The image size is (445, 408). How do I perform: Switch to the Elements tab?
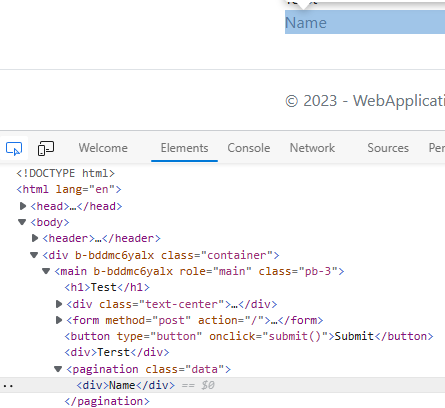(184, 148)
